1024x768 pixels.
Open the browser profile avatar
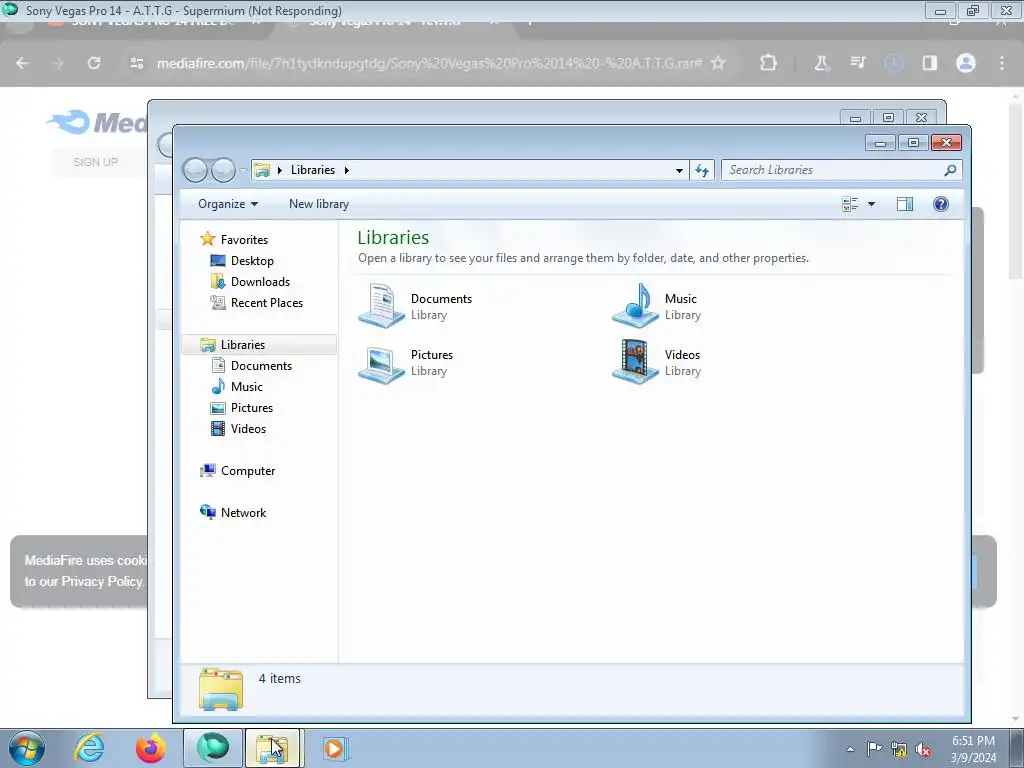click(x=966, y=63)
